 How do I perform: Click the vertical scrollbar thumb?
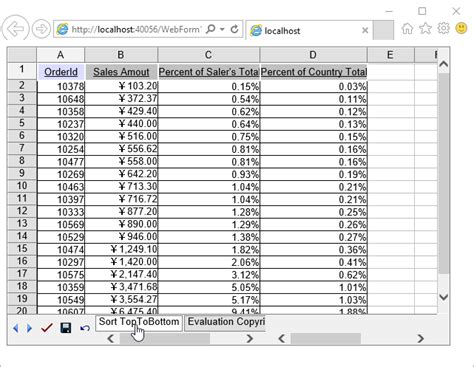443,173
